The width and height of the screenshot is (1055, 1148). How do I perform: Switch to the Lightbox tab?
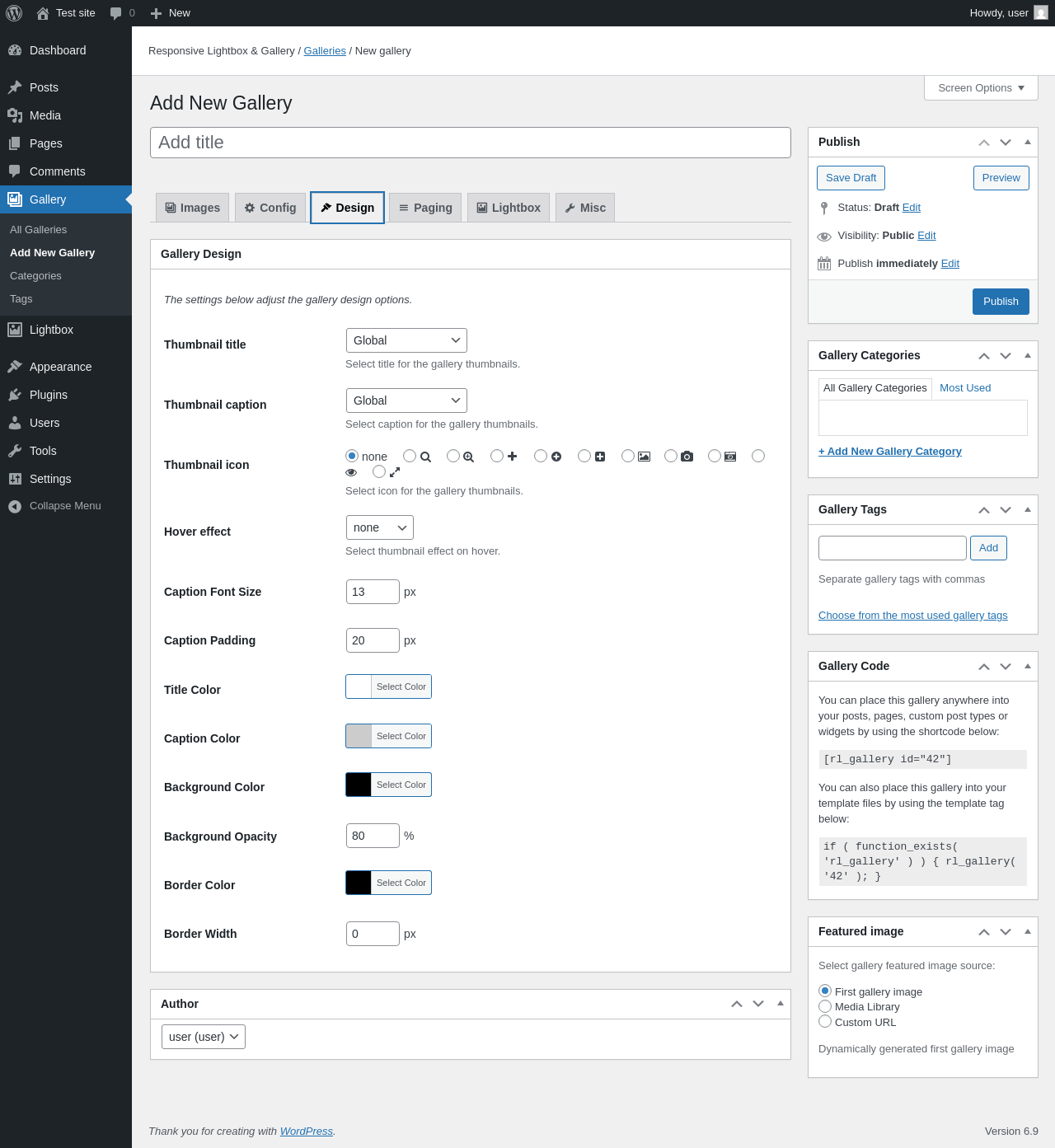[509, 208]
